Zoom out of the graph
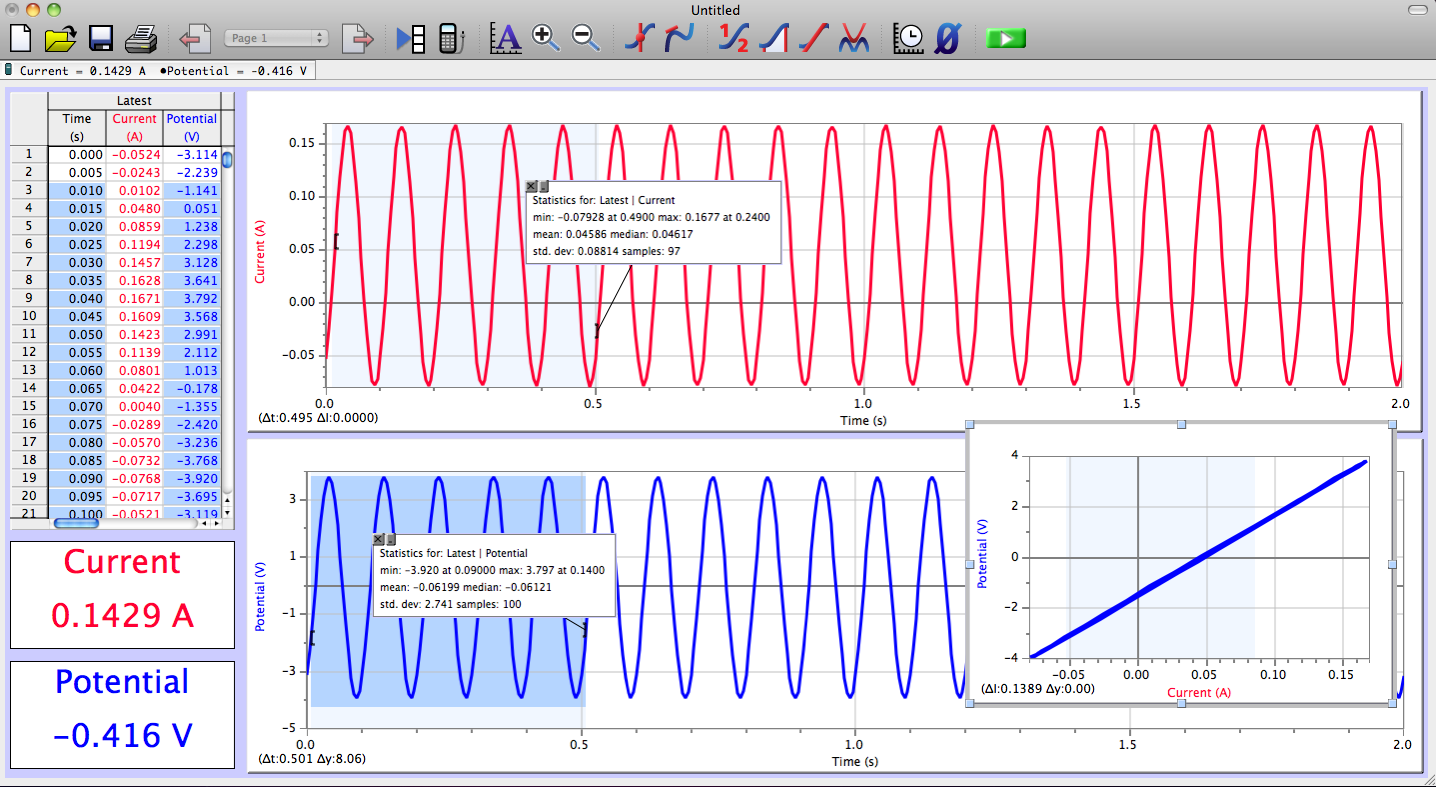The width and height of the screenshot is (1436, 787). click(x=583, y=38)
